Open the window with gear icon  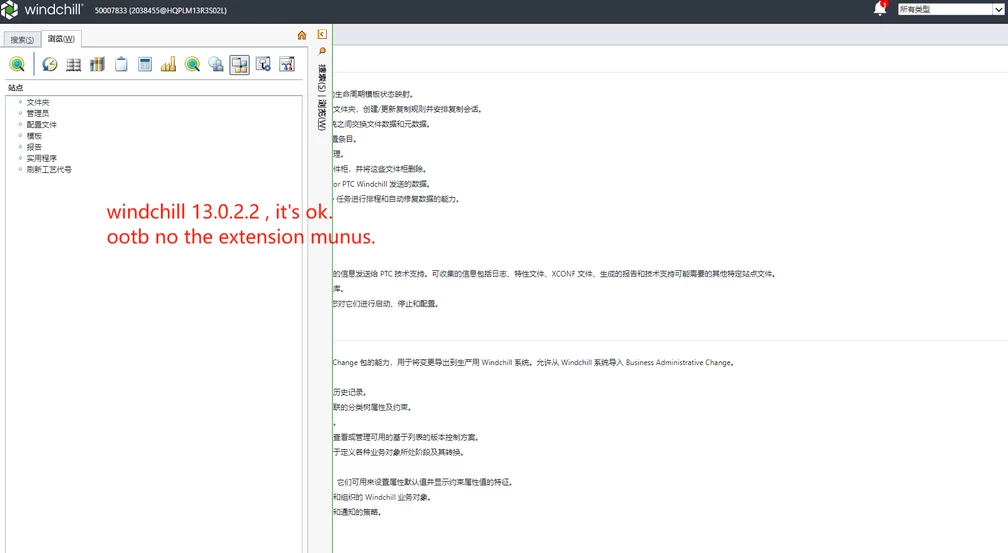[264, 64]
